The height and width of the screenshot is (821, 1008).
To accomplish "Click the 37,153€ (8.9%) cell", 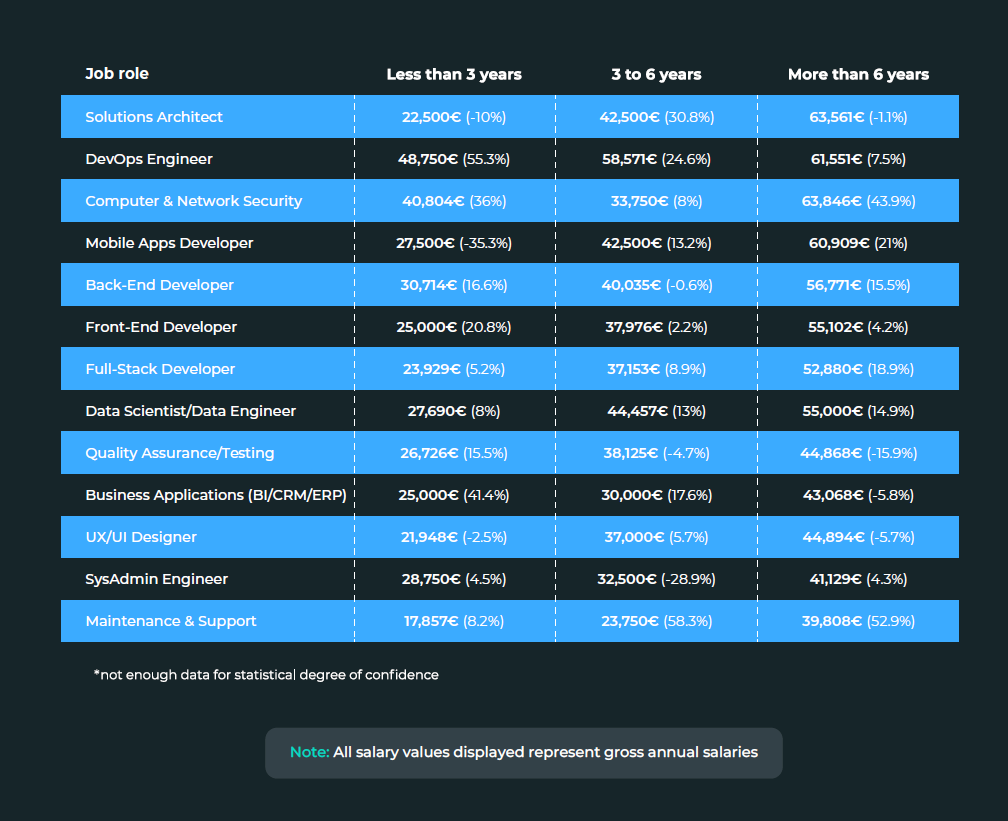I will [656, 369].
